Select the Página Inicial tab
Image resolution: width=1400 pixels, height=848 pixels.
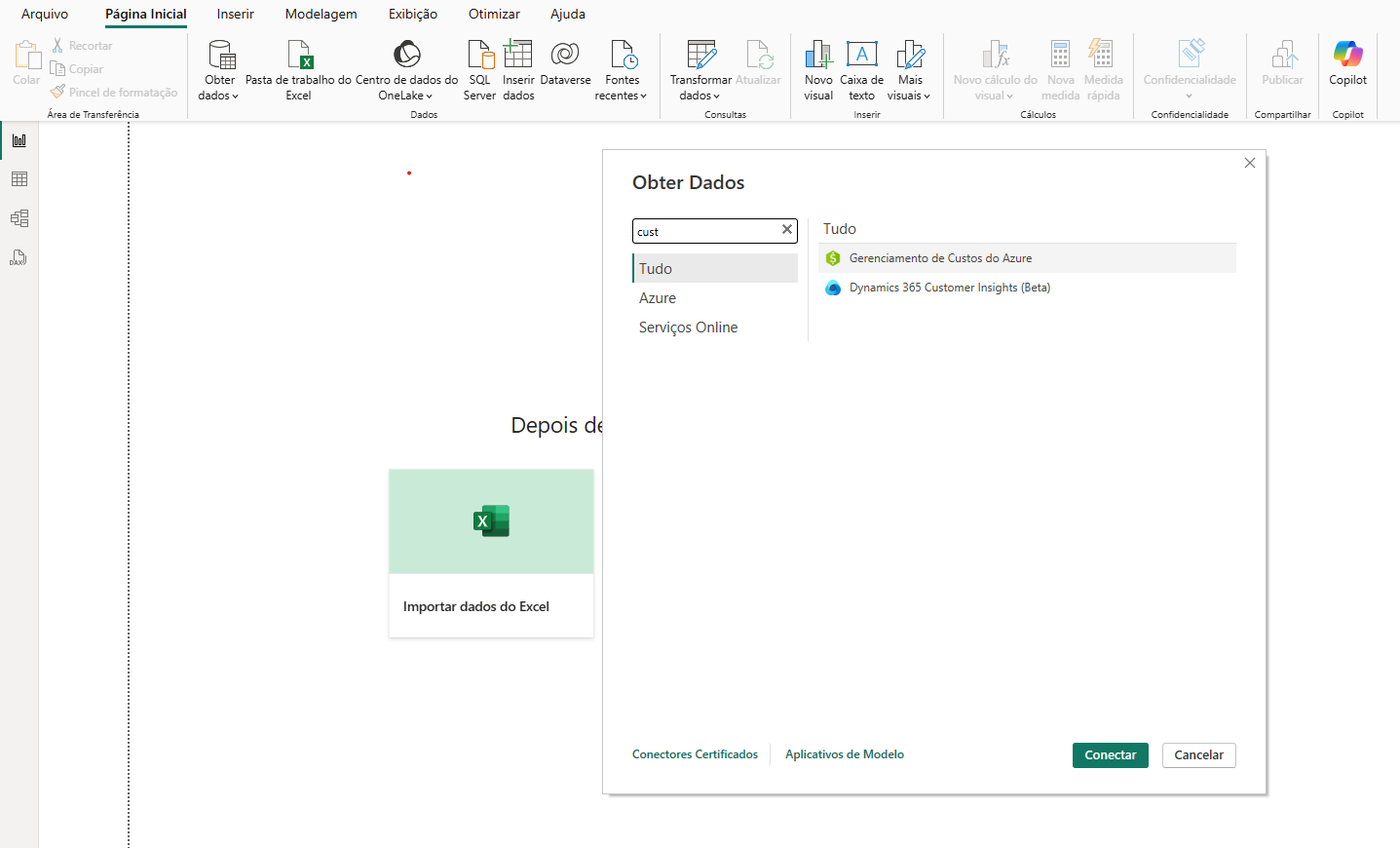click(146, 15)
